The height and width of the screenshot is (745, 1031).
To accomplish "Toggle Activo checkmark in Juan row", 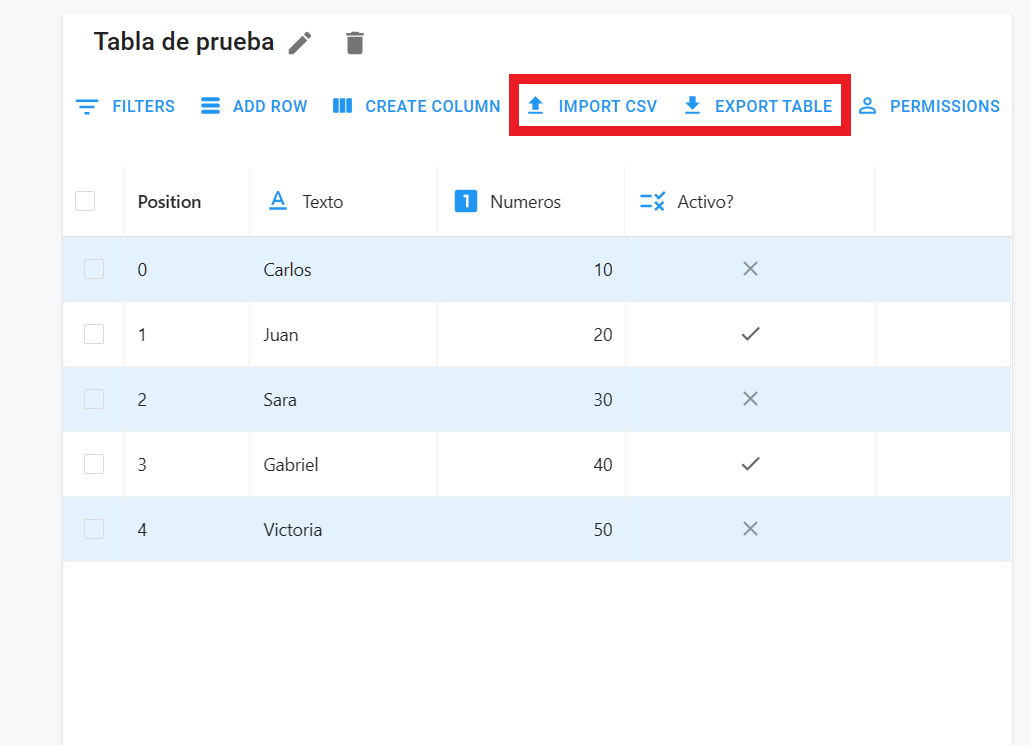I will (750, 334).
